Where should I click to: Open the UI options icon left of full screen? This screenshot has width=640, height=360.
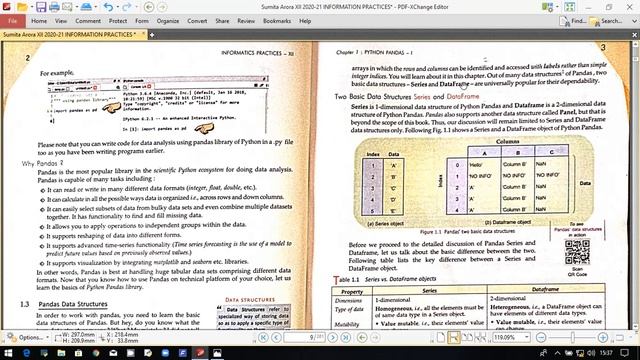click(x=548, y=7)
